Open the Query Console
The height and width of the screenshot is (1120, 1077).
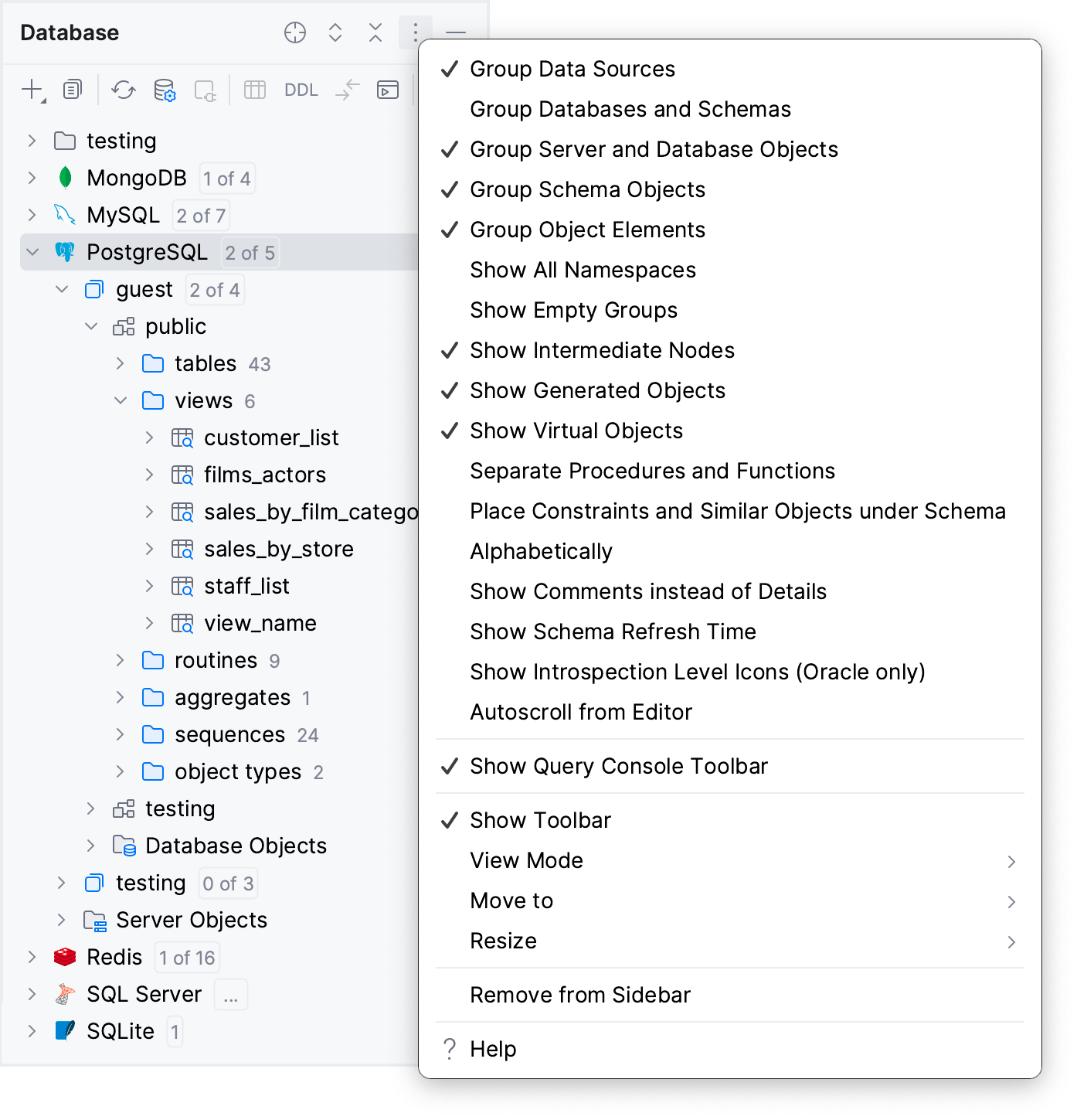(x=388, y=90)
